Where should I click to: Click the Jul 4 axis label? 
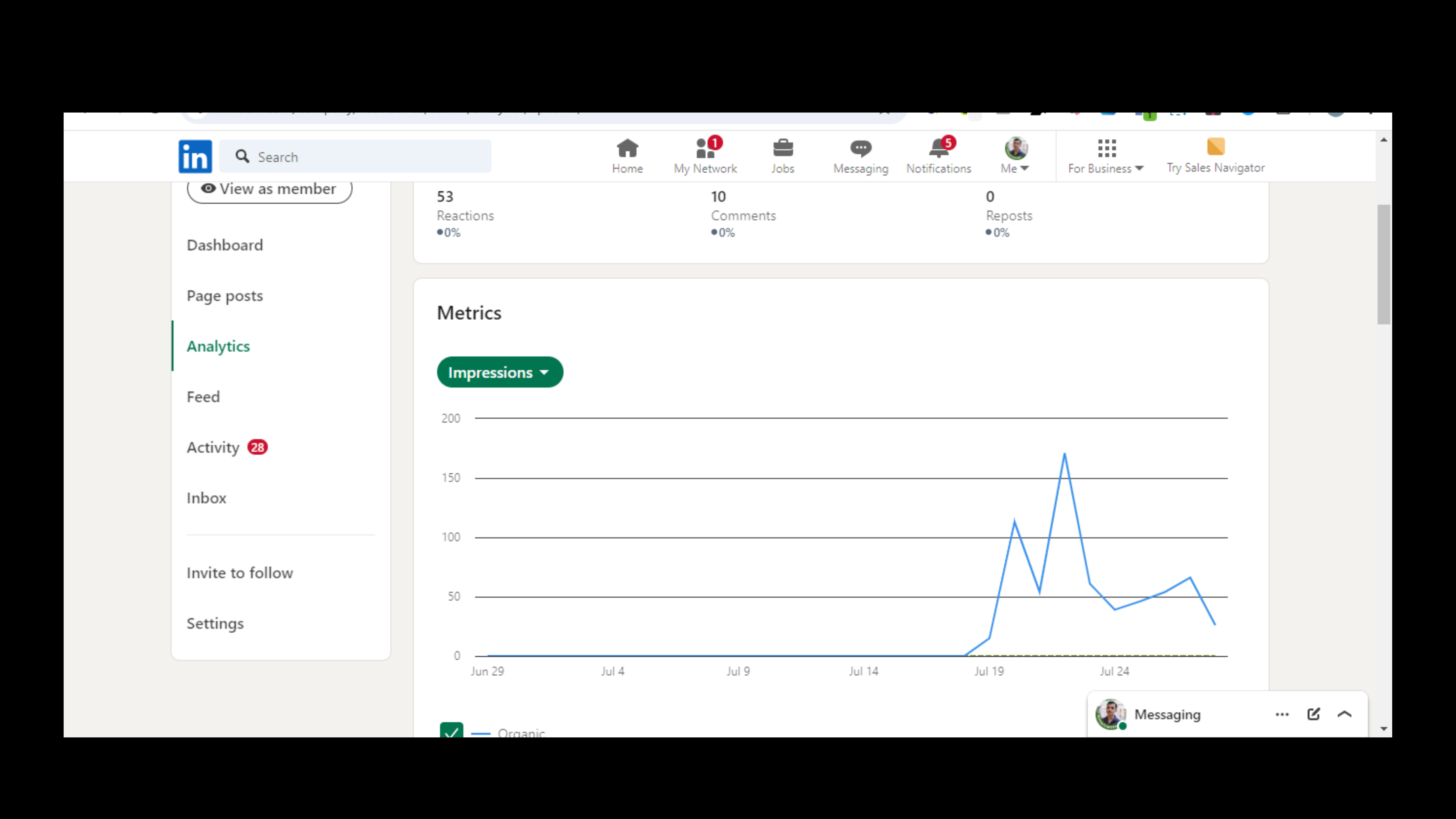pyautogui.click(x=613, y=671)
